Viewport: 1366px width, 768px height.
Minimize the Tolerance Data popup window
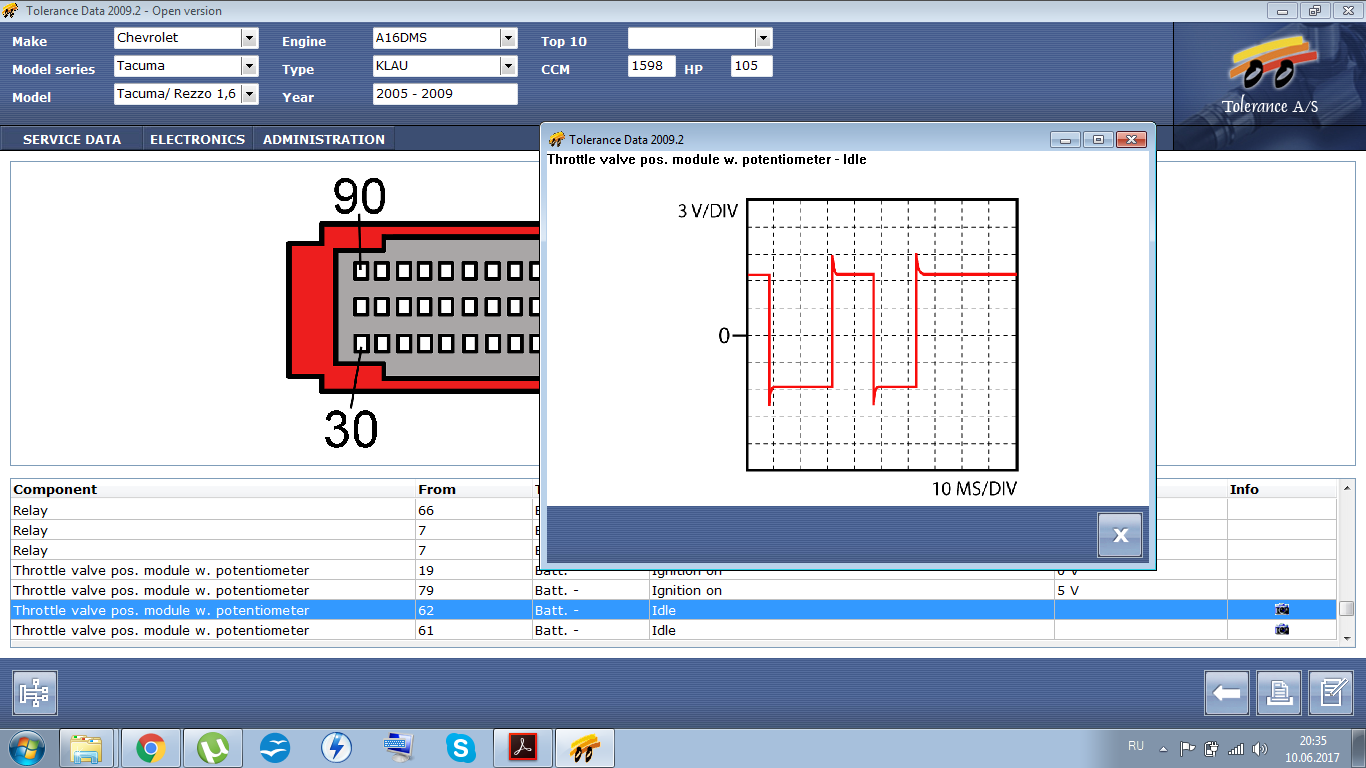click(x=1065, y=140)
